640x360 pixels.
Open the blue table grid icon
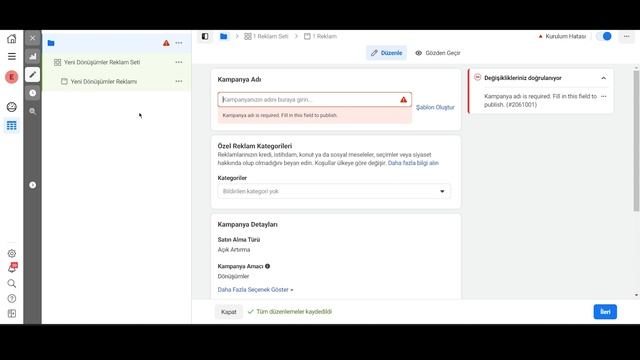(11, 125)
